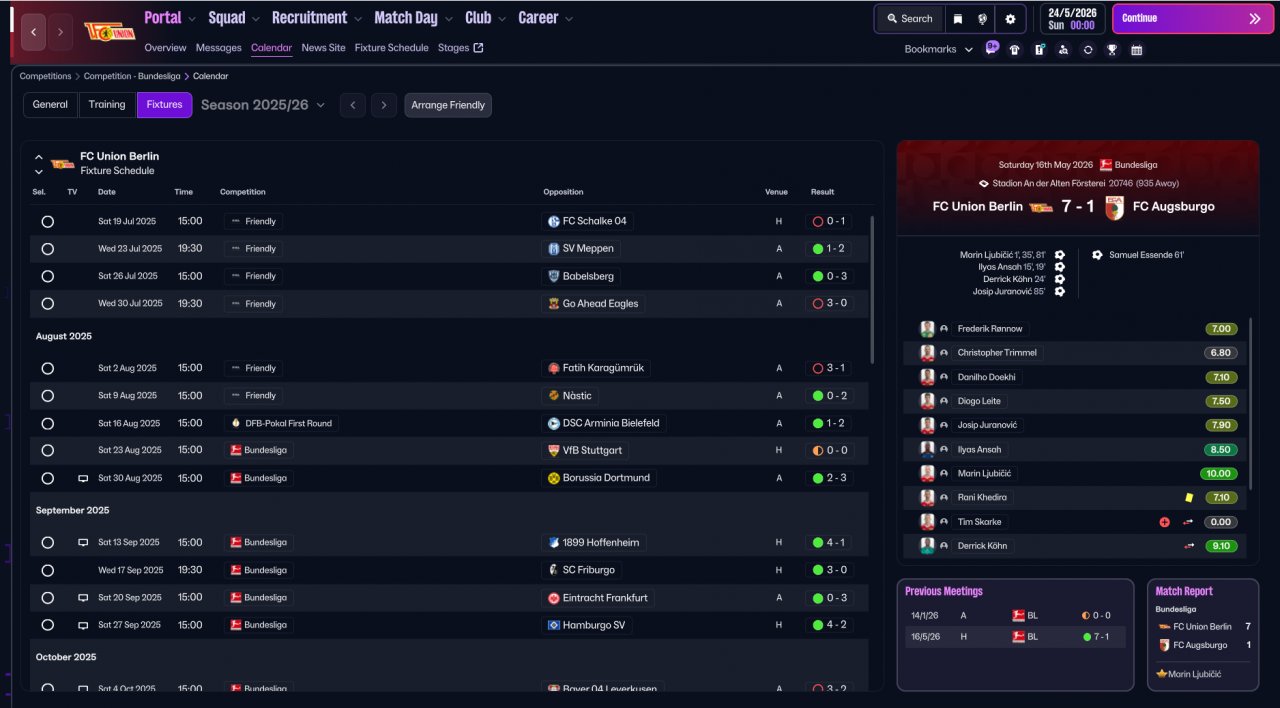
Task: Click the exclamation document bookmark icon
Action: coord(1039,50)
